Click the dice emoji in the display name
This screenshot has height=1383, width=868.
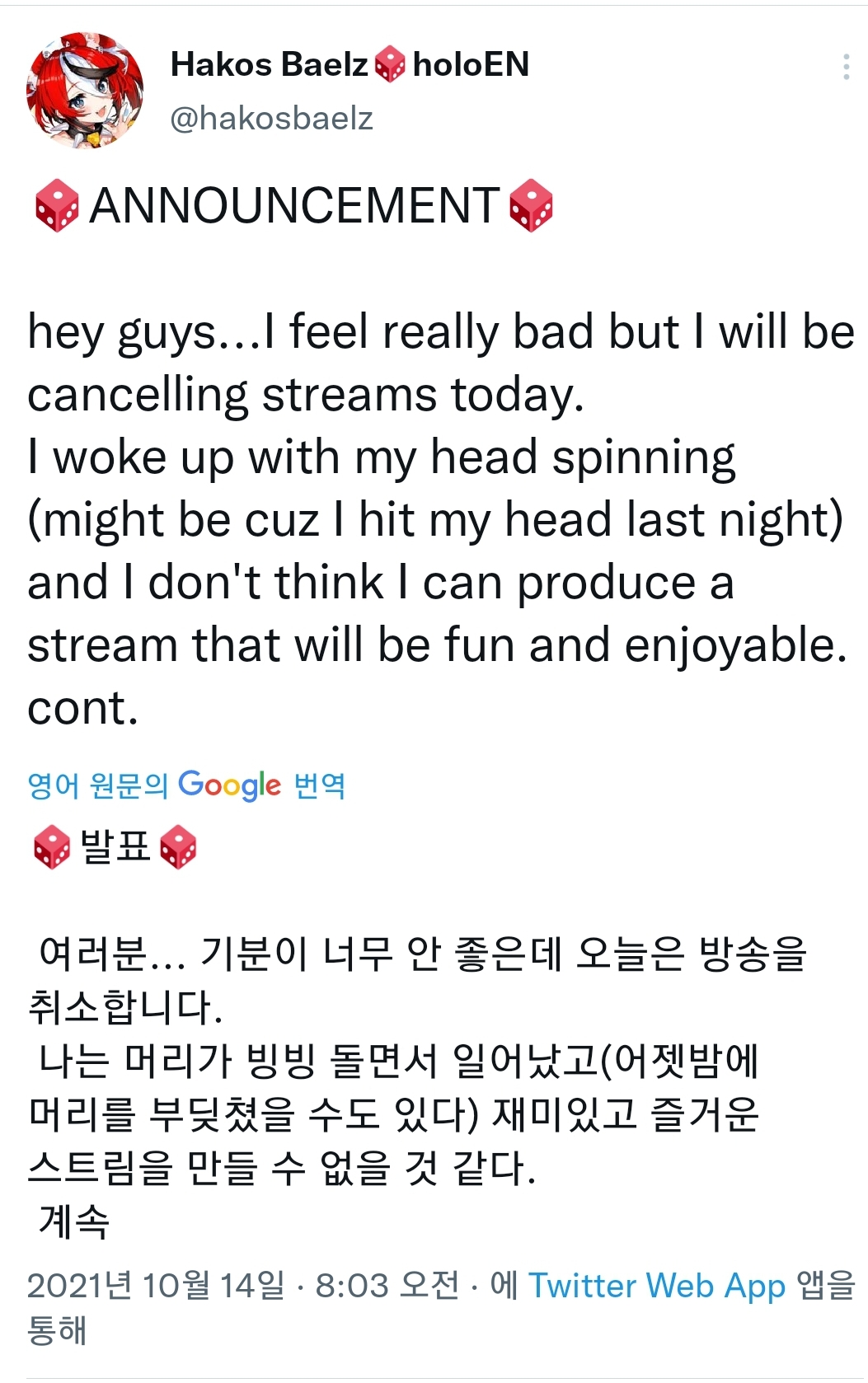390,65
